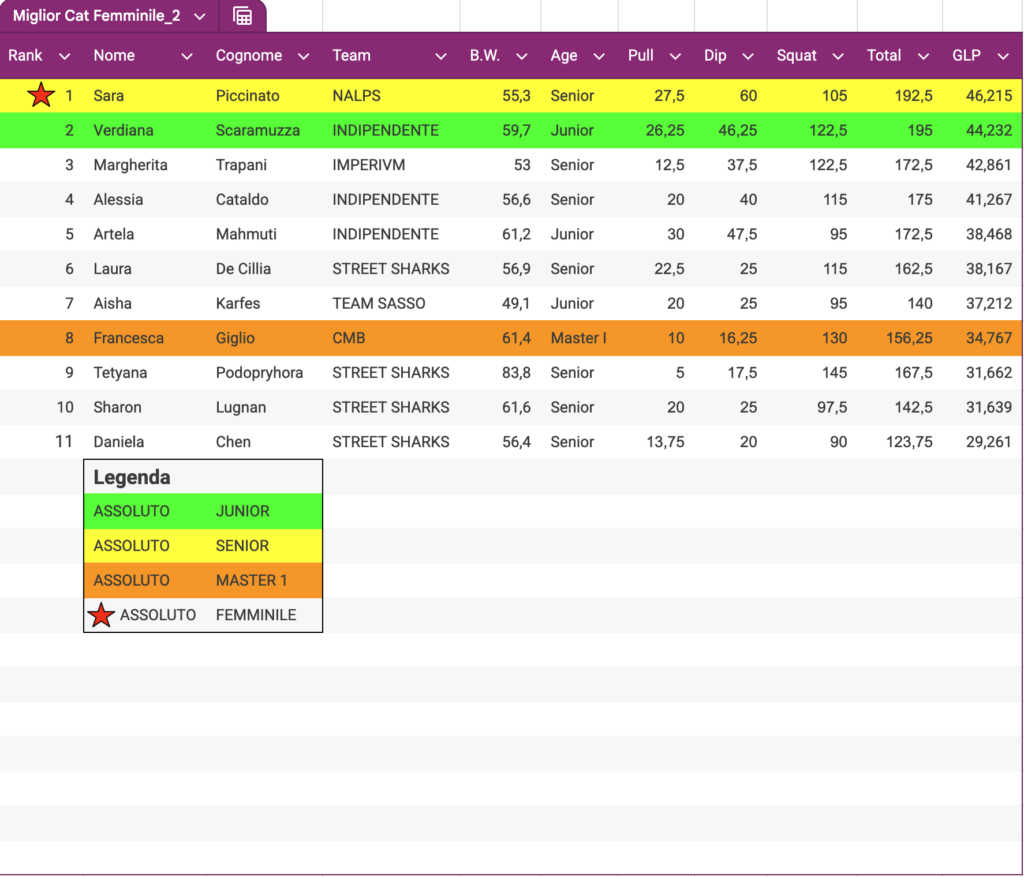Click the Dip column header label
This screenshot has height=877, width=1024.
(715, 56)
